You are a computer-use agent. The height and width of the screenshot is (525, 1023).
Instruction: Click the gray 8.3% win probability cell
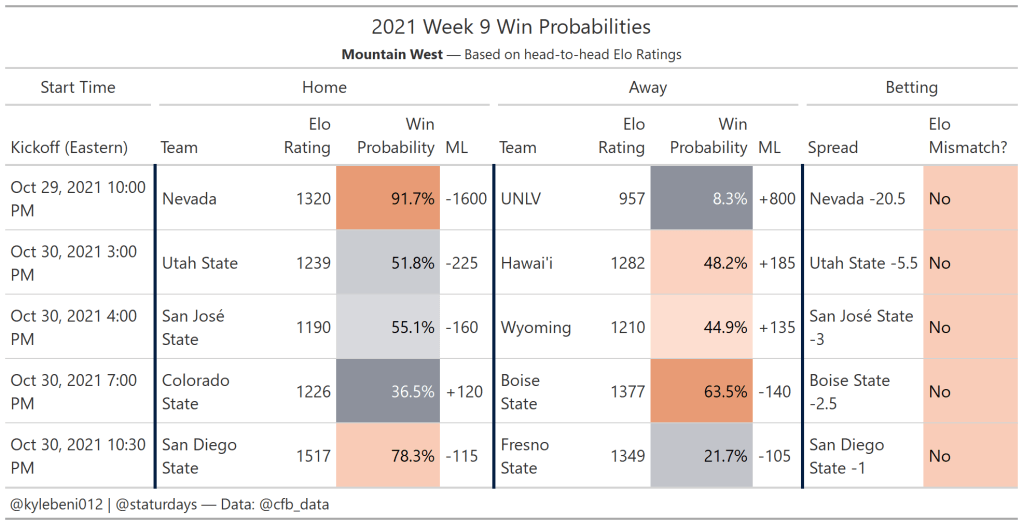[701, 199]
